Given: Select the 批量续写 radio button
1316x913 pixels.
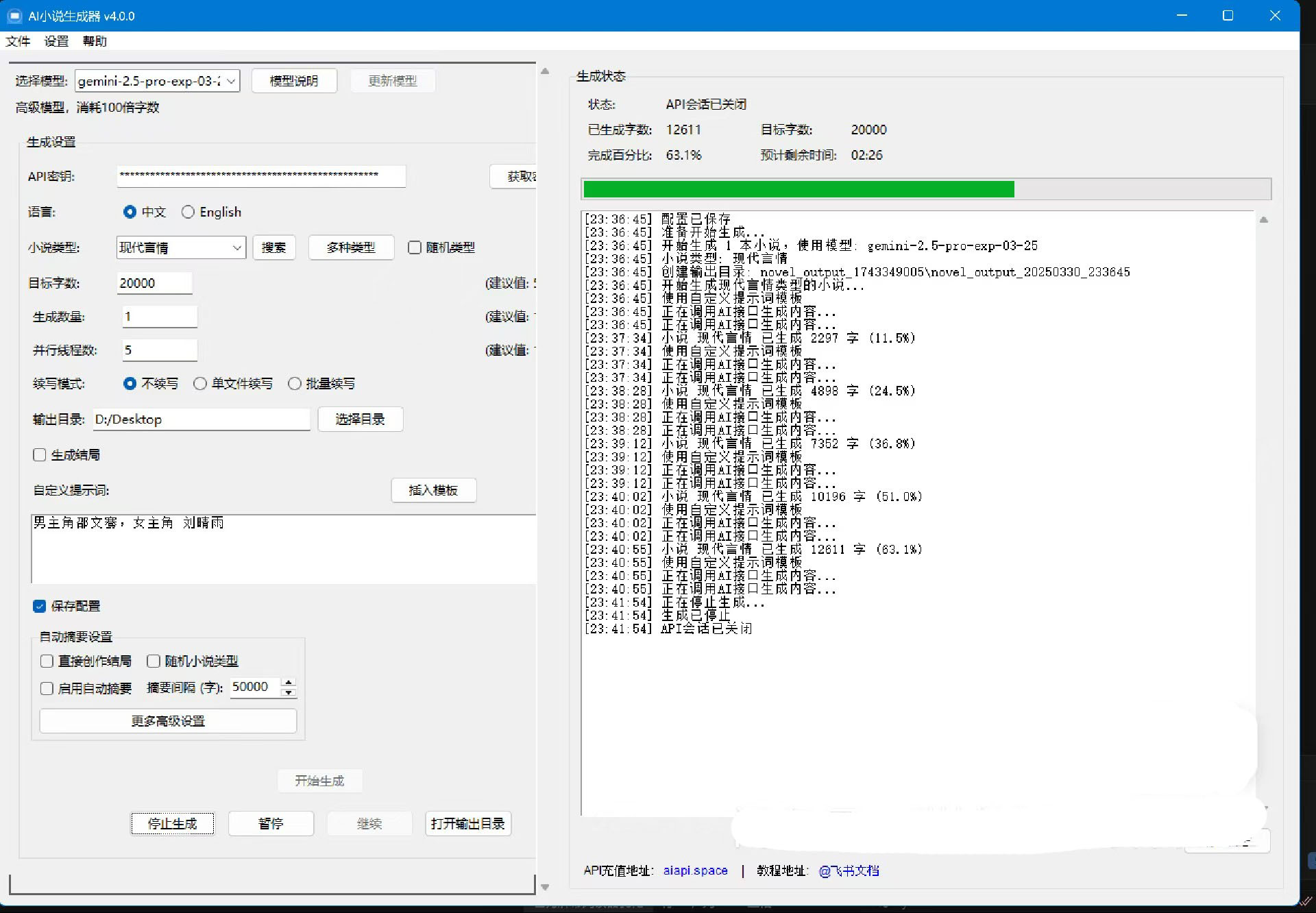Looking at the screenshot, I should 295,384.
